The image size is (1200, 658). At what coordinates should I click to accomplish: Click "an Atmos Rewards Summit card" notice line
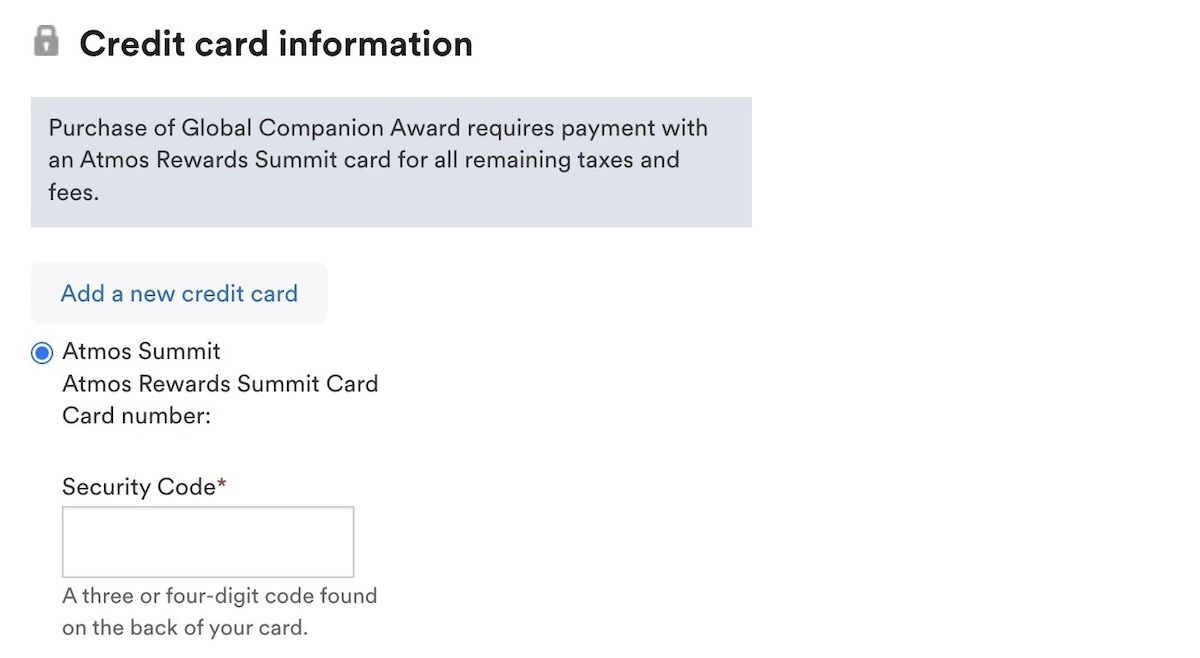[x=220, y=160]
